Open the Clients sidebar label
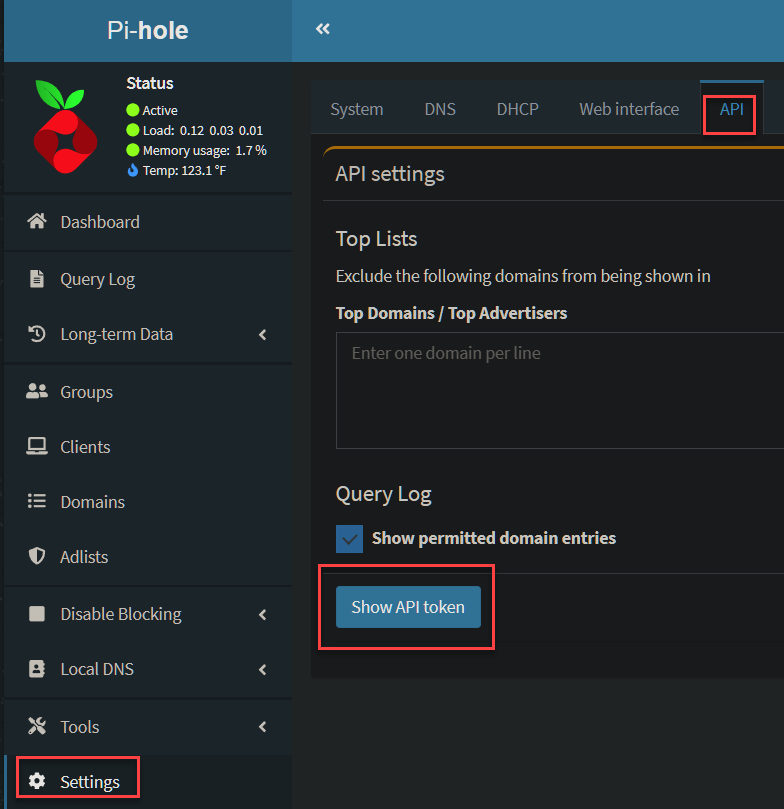Image resolution: width=784 pixels, height=809 pixels. pos(85,447)
